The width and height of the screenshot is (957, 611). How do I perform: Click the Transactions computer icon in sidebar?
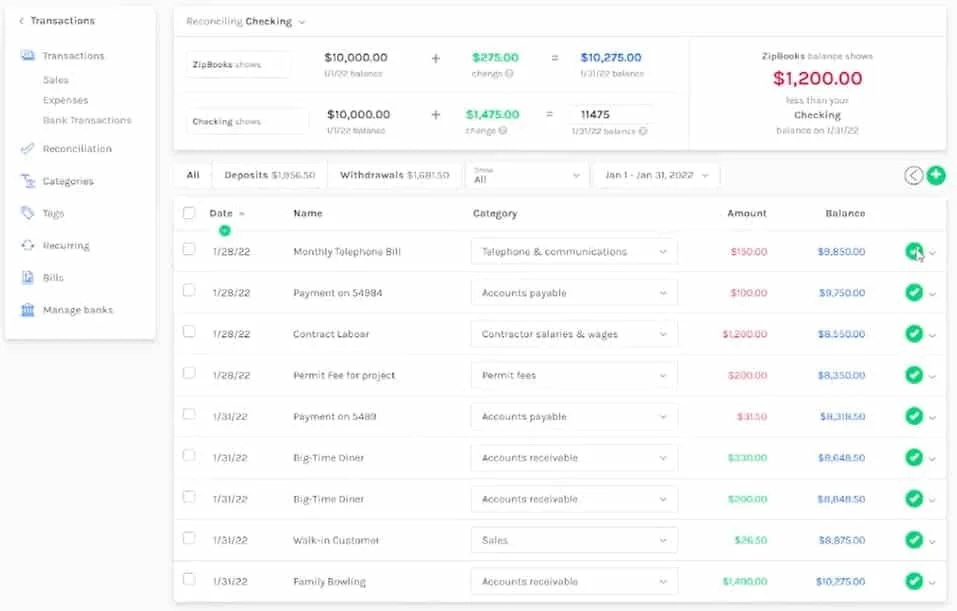pos(27,56)
